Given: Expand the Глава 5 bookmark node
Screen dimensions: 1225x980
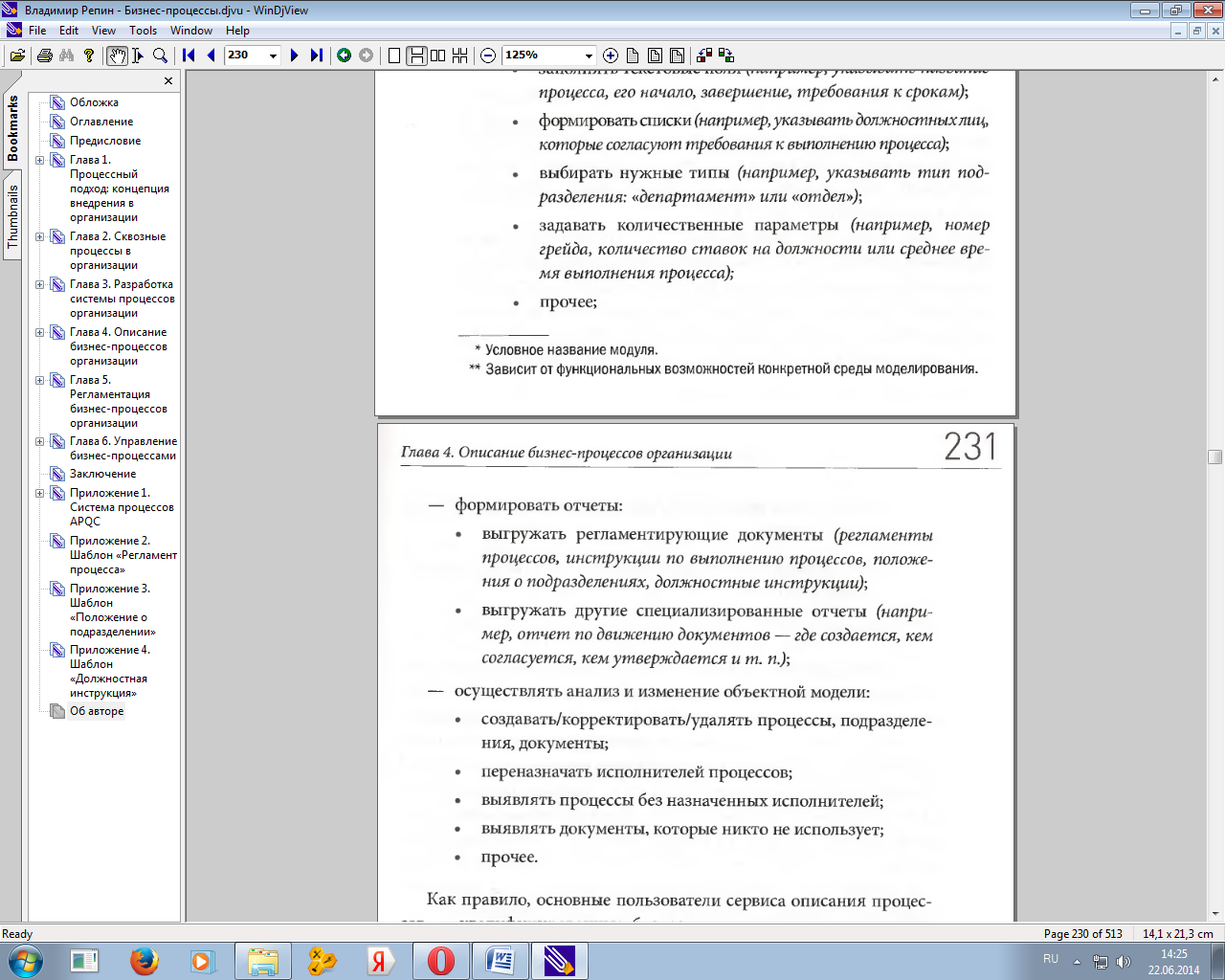Looking at the screenshot, I should tap(40, 380).
